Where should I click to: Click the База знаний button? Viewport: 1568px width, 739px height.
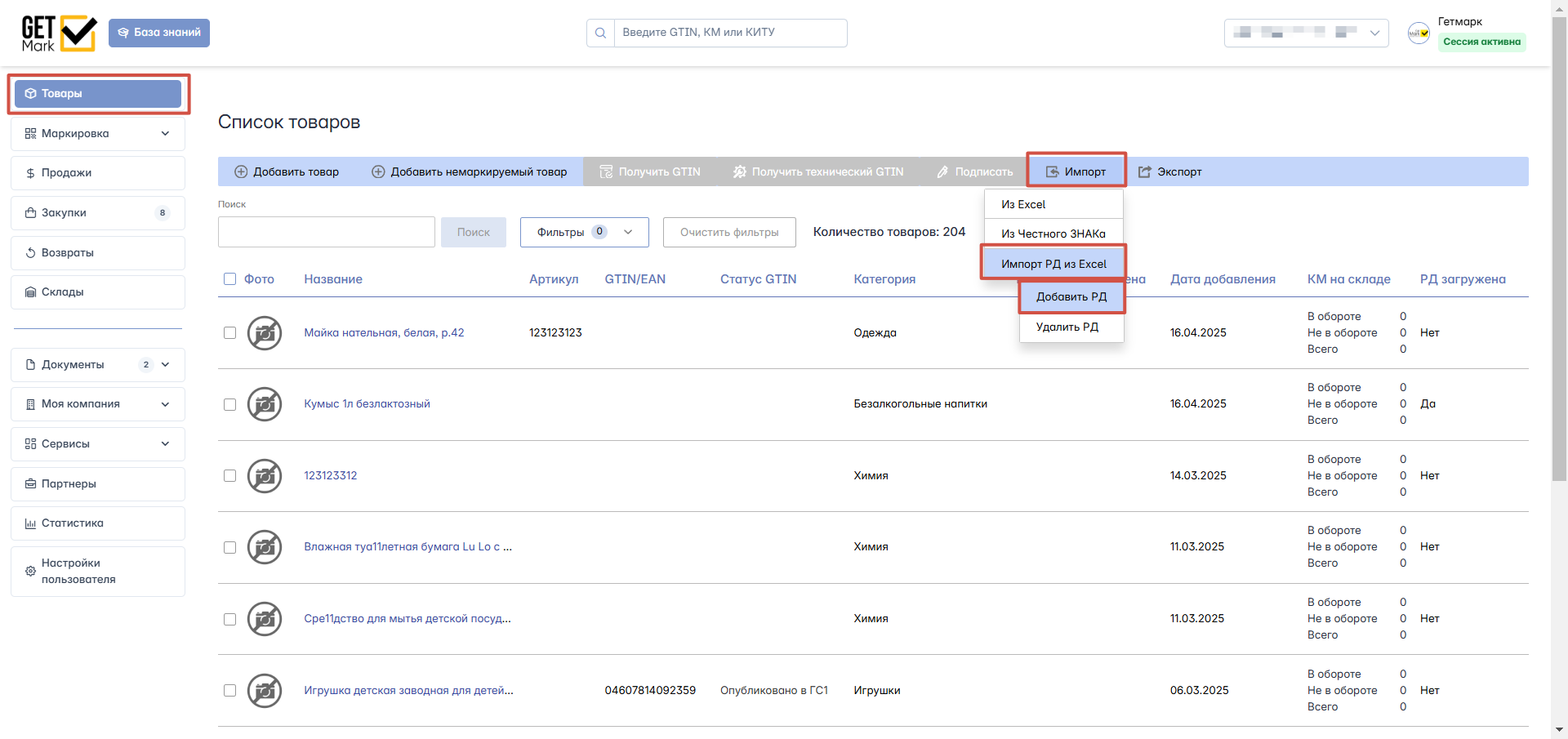(x=159, y=33)
